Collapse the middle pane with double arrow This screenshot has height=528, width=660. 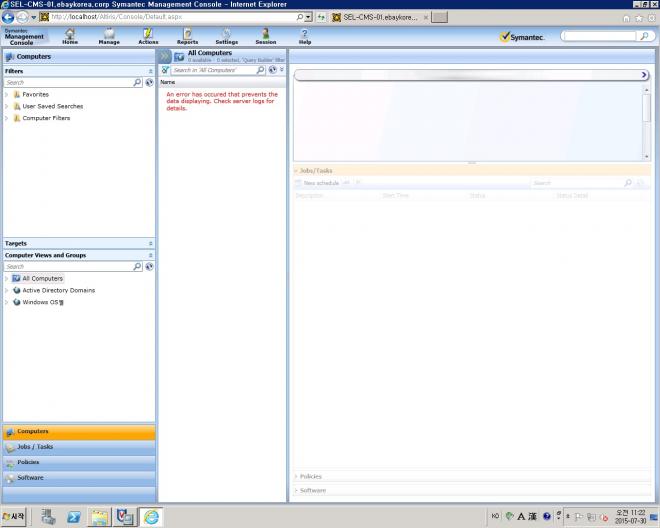(x=165, y=56)
